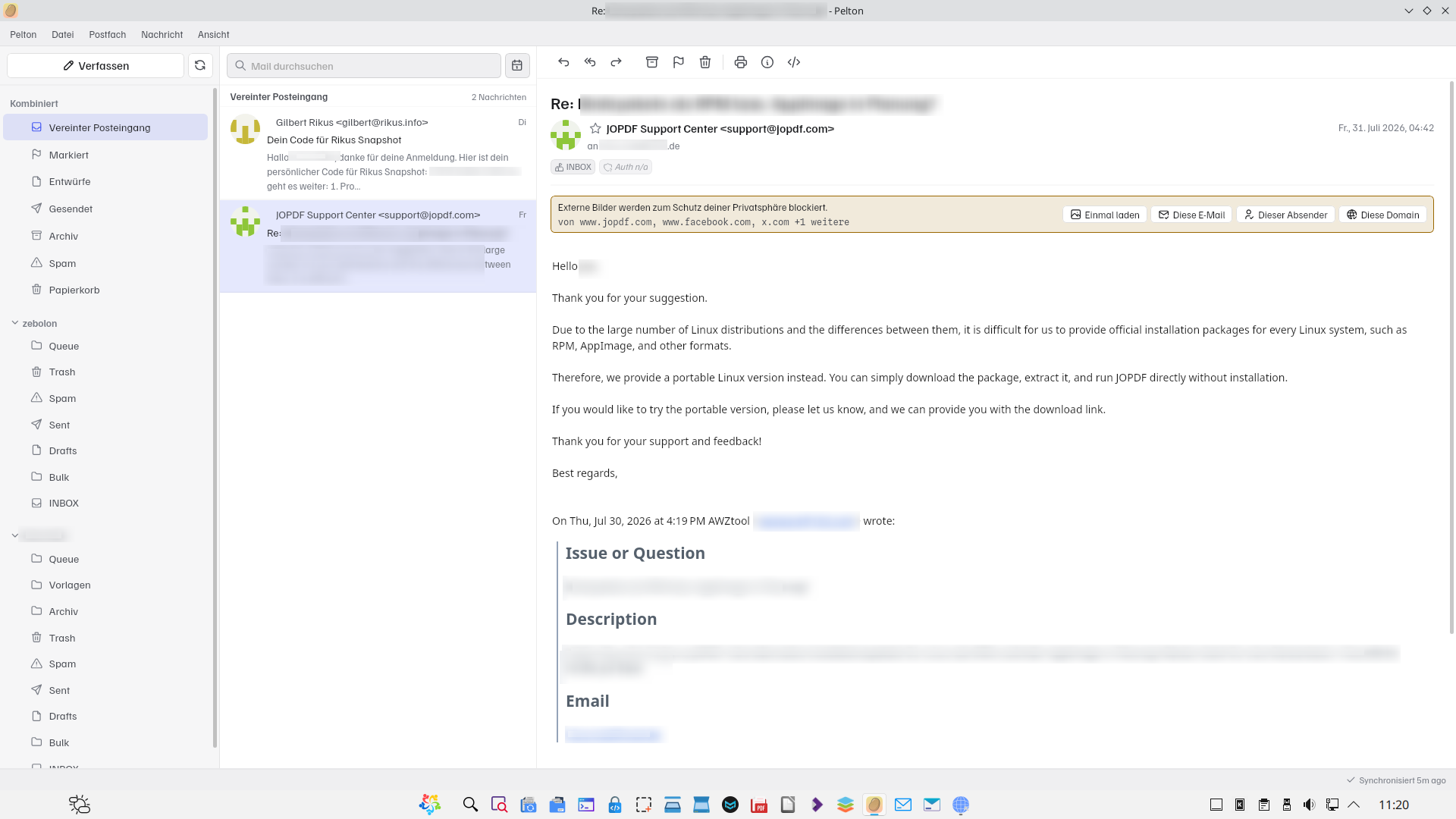The width and height of the screenshot is (1456, 819).
Task: Open the terminal icon in the taskbar
Action: click(586, 805)
